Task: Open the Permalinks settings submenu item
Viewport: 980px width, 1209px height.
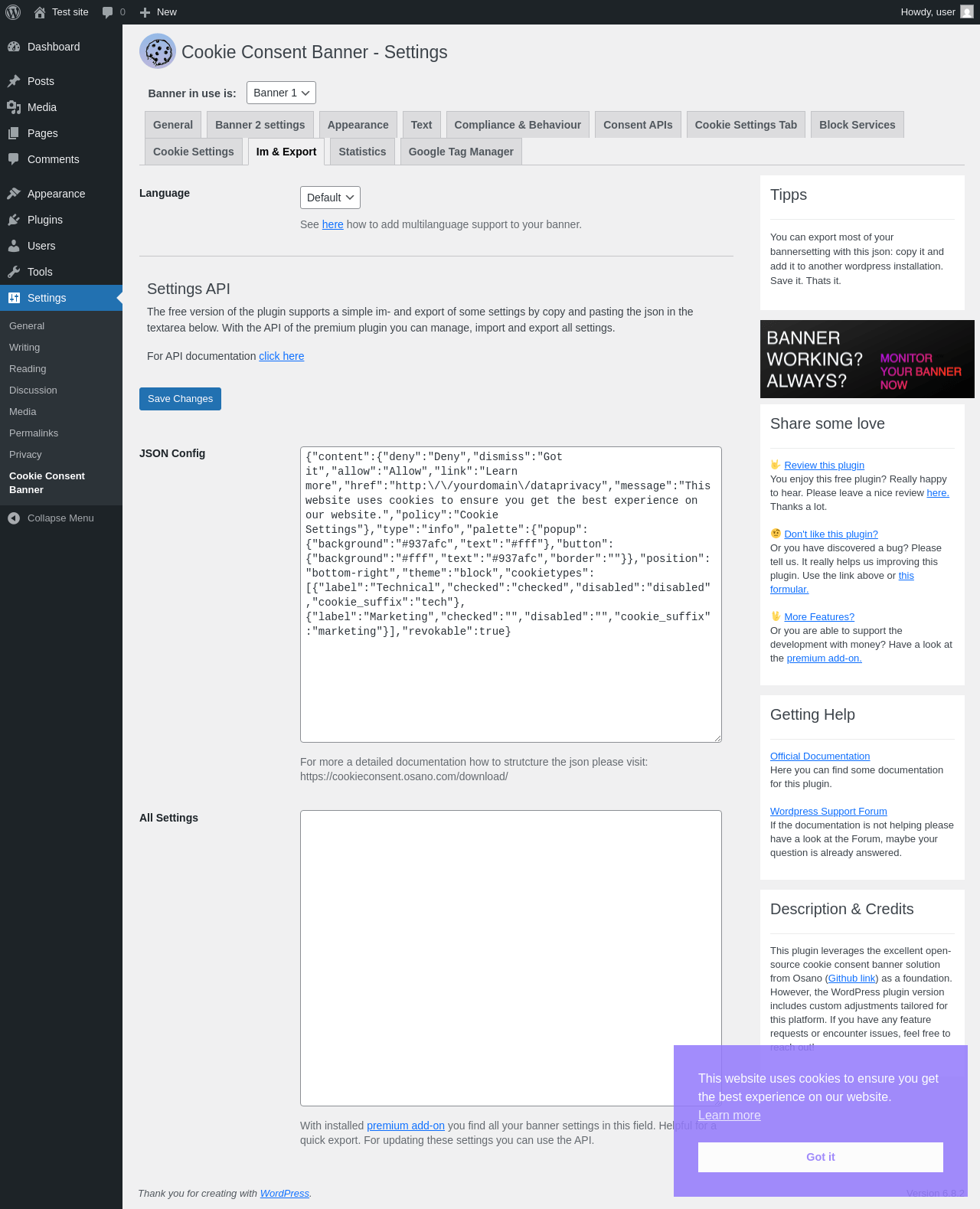Action: click(x=34, y=433)
